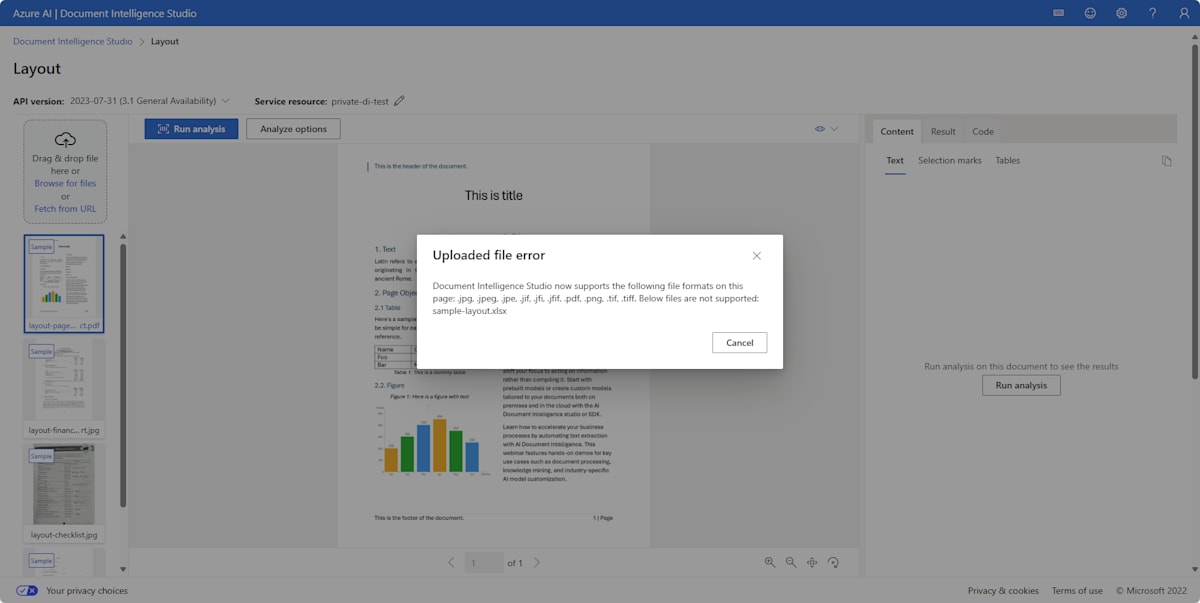This screenshot has height=603, width=1200.
Task: Click the thumbnail list scroll down arrow
Action: [x=123, y=569]
